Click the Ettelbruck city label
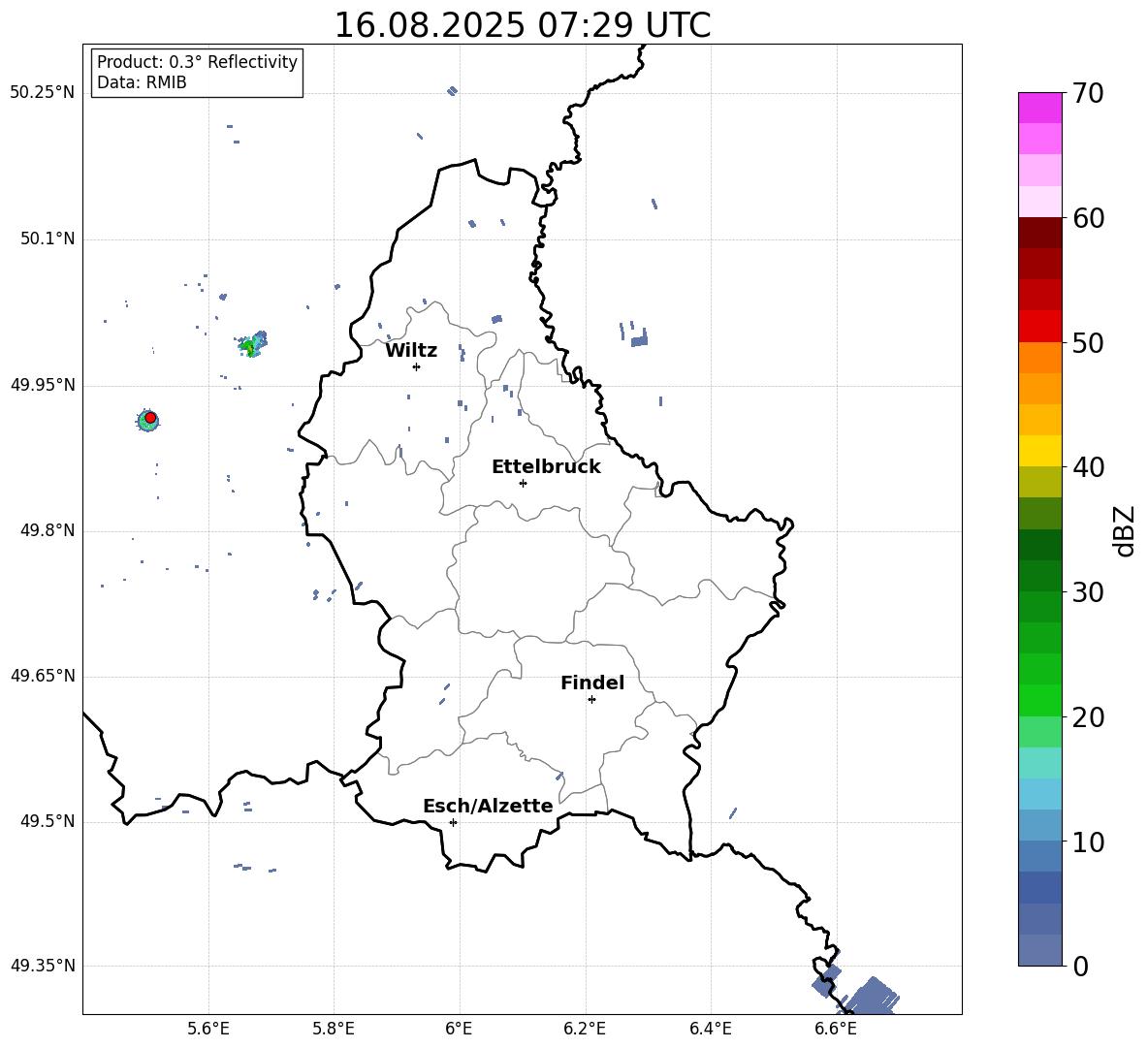Viewport: 1148px width, 1048px height. pyautogui.click(x=546, y=467)
